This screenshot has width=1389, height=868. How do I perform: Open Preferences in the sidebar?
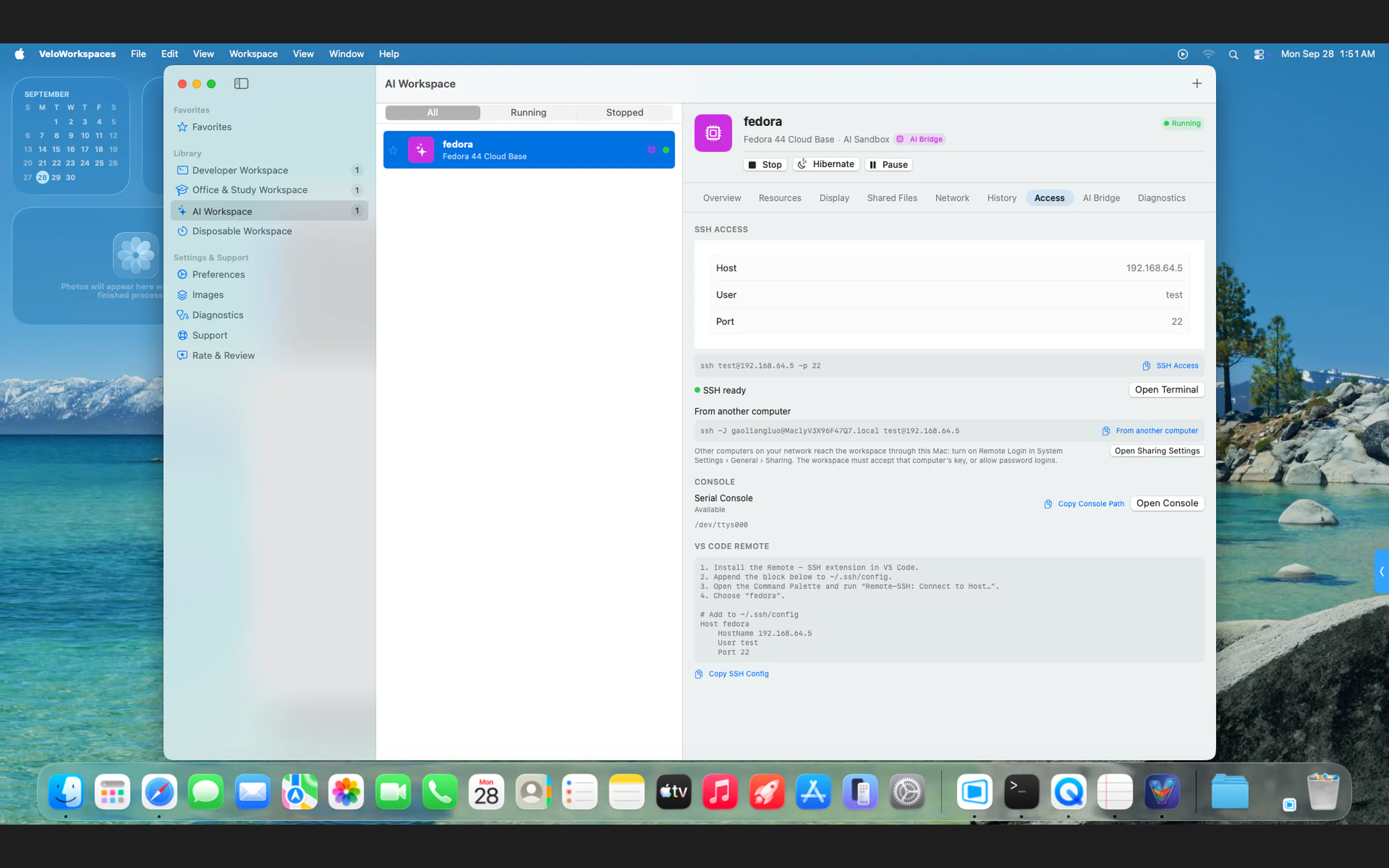[x=269, y=274]
